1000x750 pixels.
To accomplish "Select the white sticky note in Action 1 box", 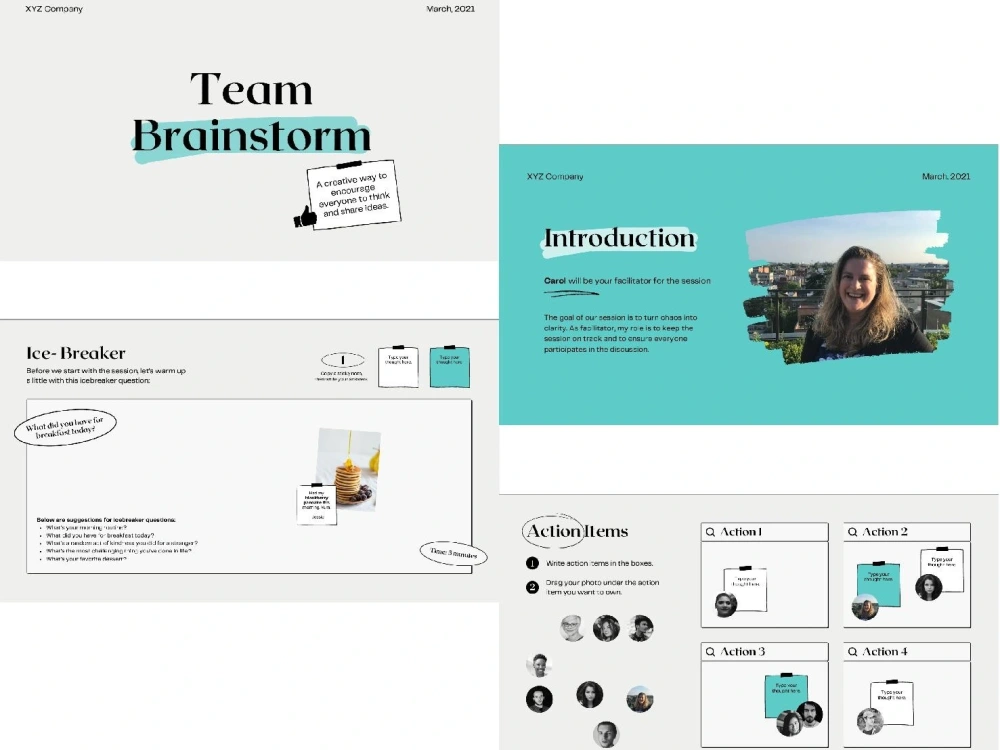I will click(746, 589).
